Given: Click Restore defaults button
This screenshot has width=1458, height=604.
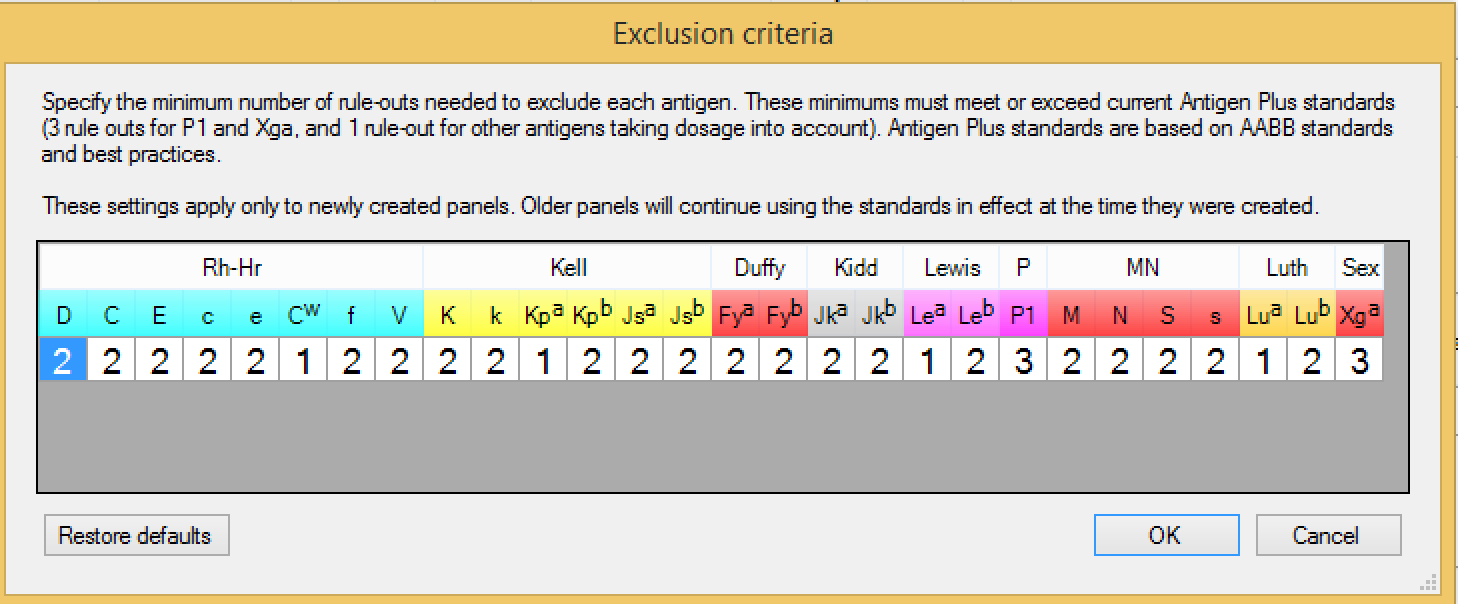Looking at the screenshot, I should 136,534.
